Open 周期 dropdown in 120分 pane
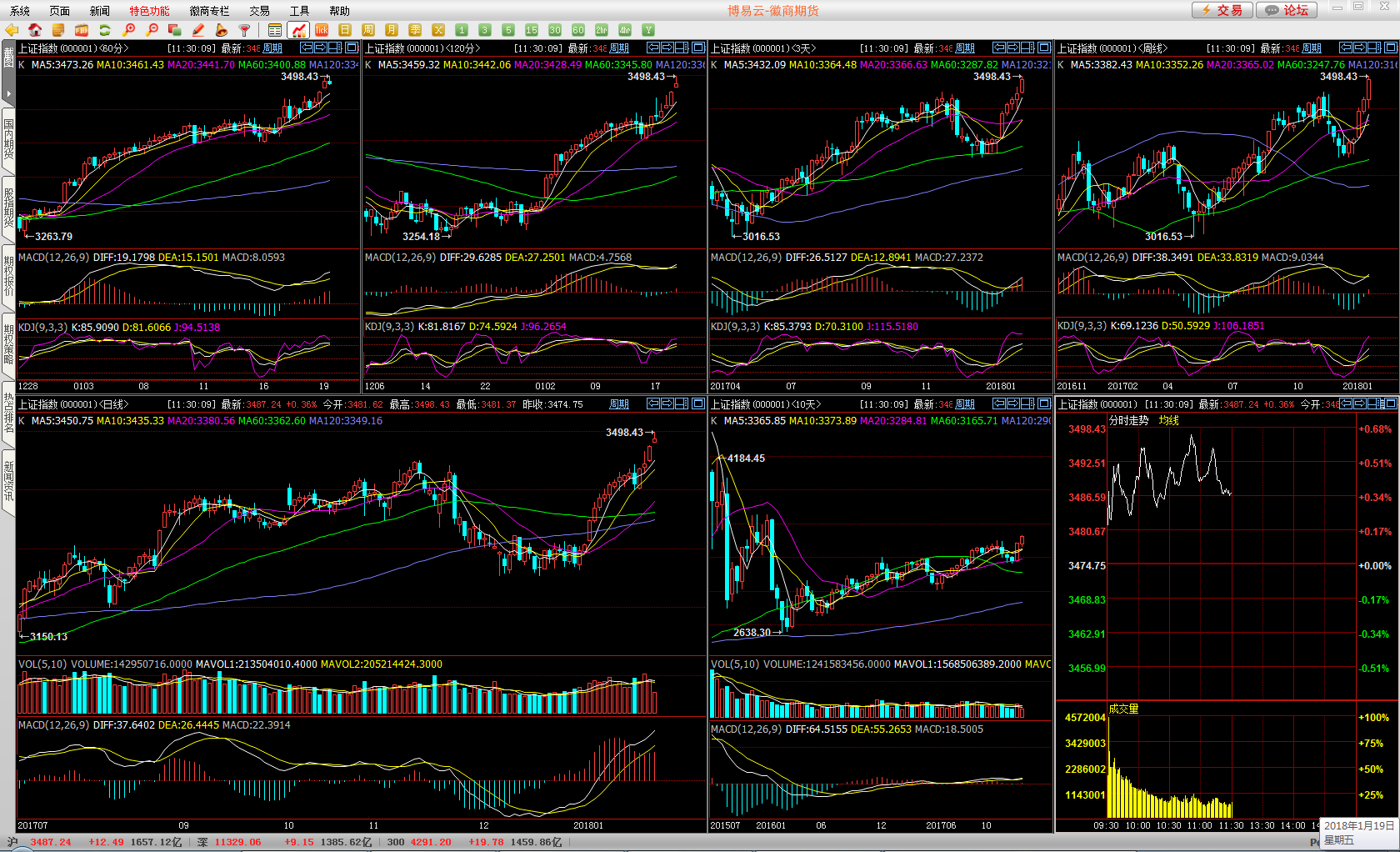This screenshot has height=852, width=1400. 620,48
